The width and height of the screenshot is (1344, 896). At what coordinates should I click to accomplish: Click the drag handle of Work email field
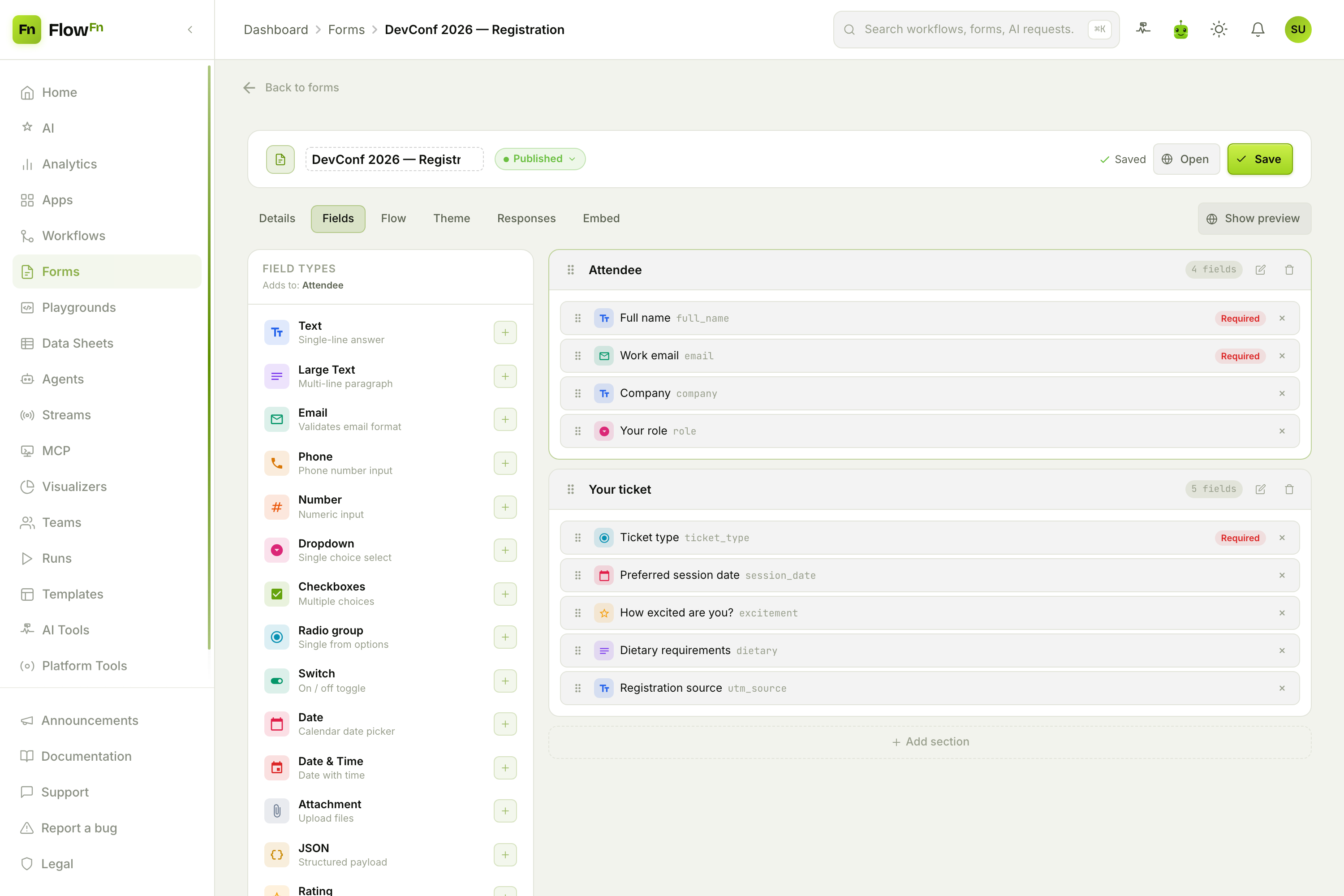[x=578, y=356]
